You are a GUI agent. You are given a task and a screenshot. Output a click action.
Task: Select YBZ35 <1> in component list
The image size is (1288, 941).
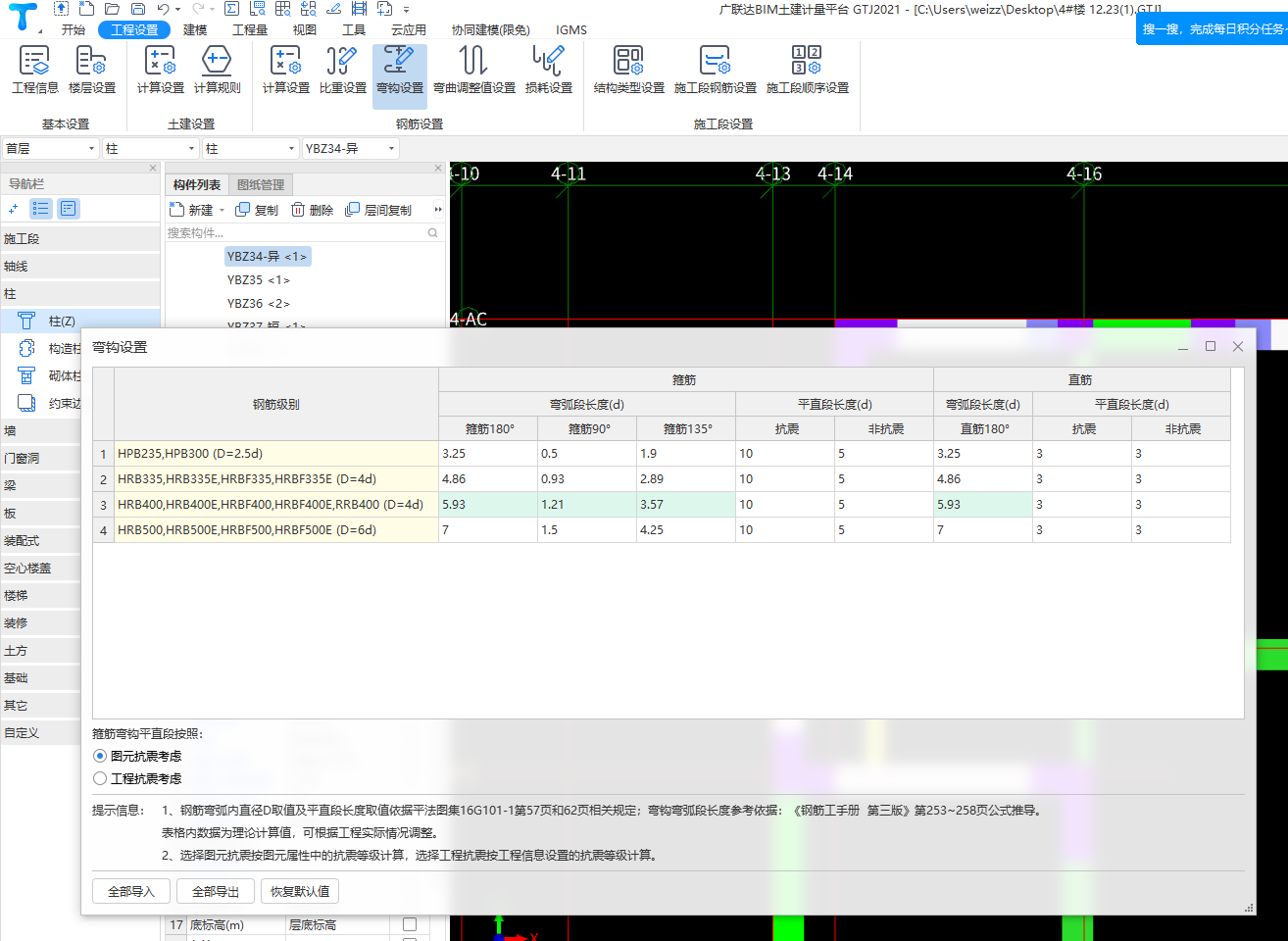259,280
